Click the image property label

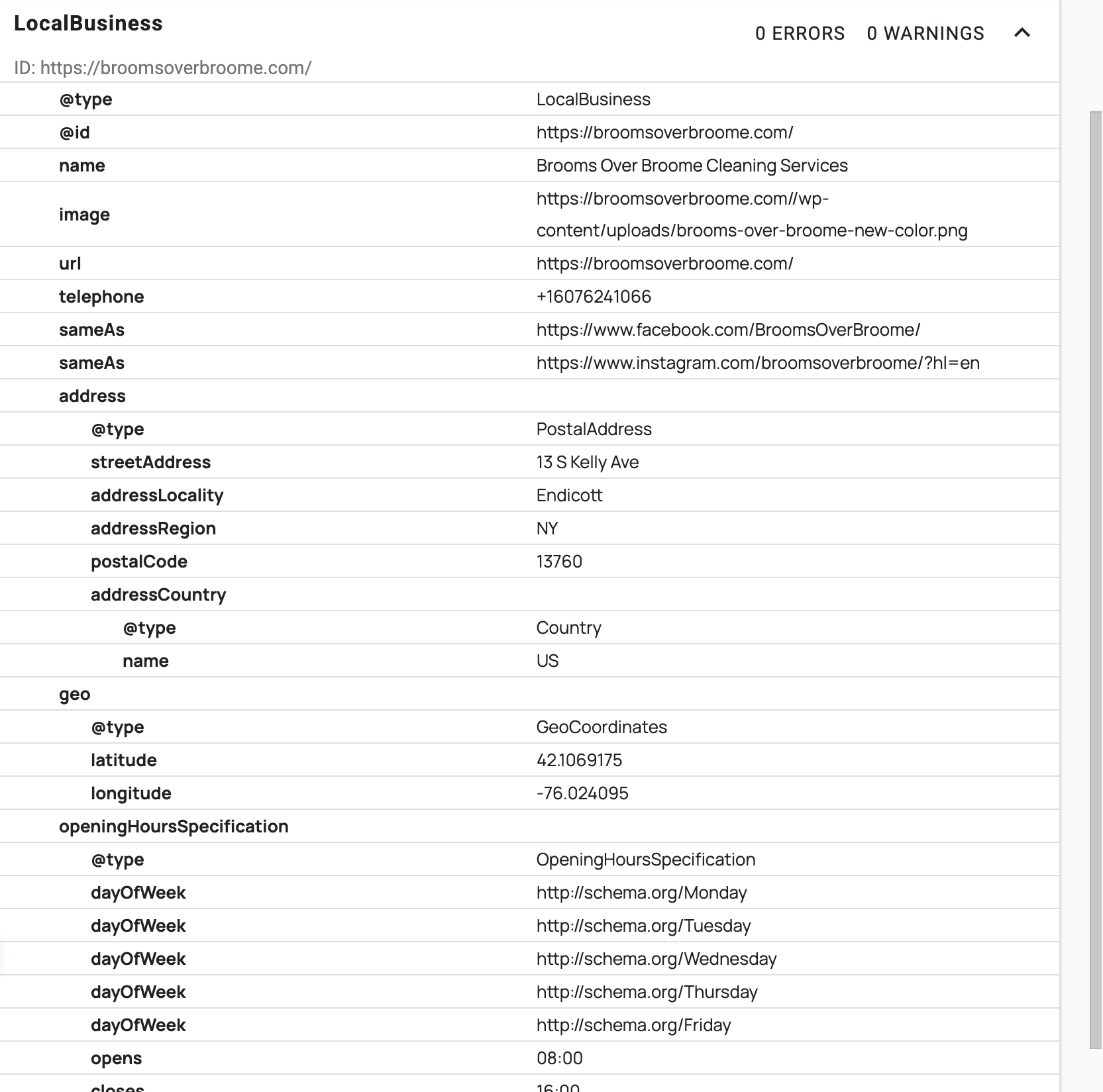point(84,215)
